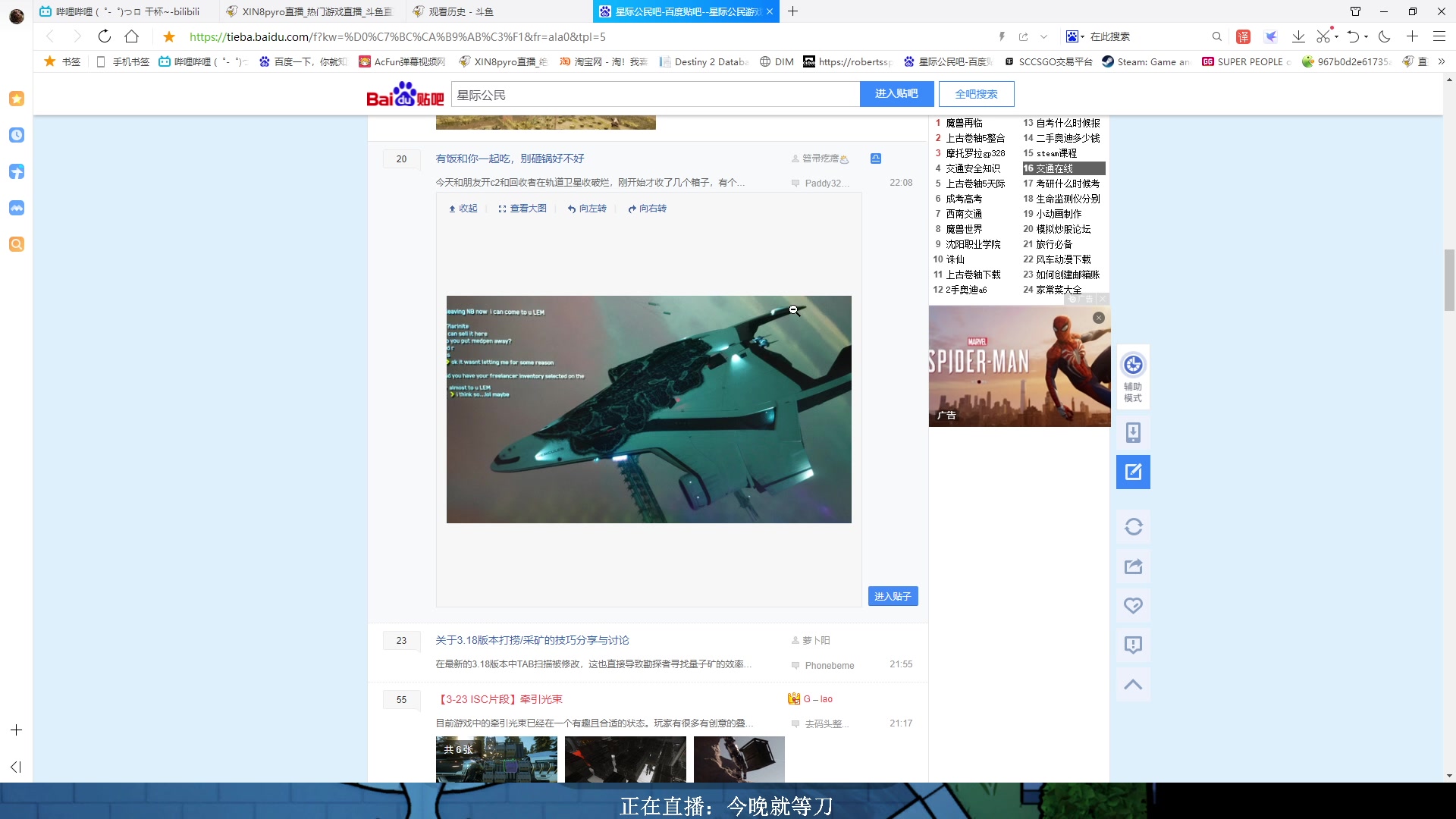This screenshot has width=1456, height=819.
Task: Open the share panel from right sidebar
Action: coord(1133,566)
